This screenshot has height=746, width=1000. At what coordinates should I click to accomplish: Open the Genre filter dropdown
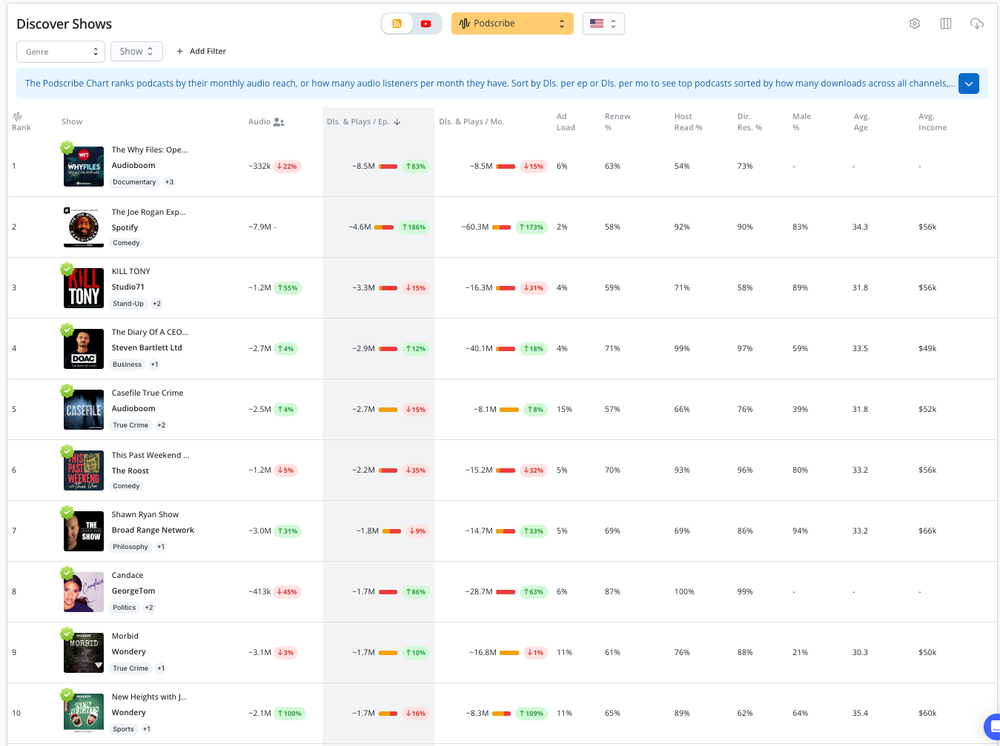[x=61, y=52]
